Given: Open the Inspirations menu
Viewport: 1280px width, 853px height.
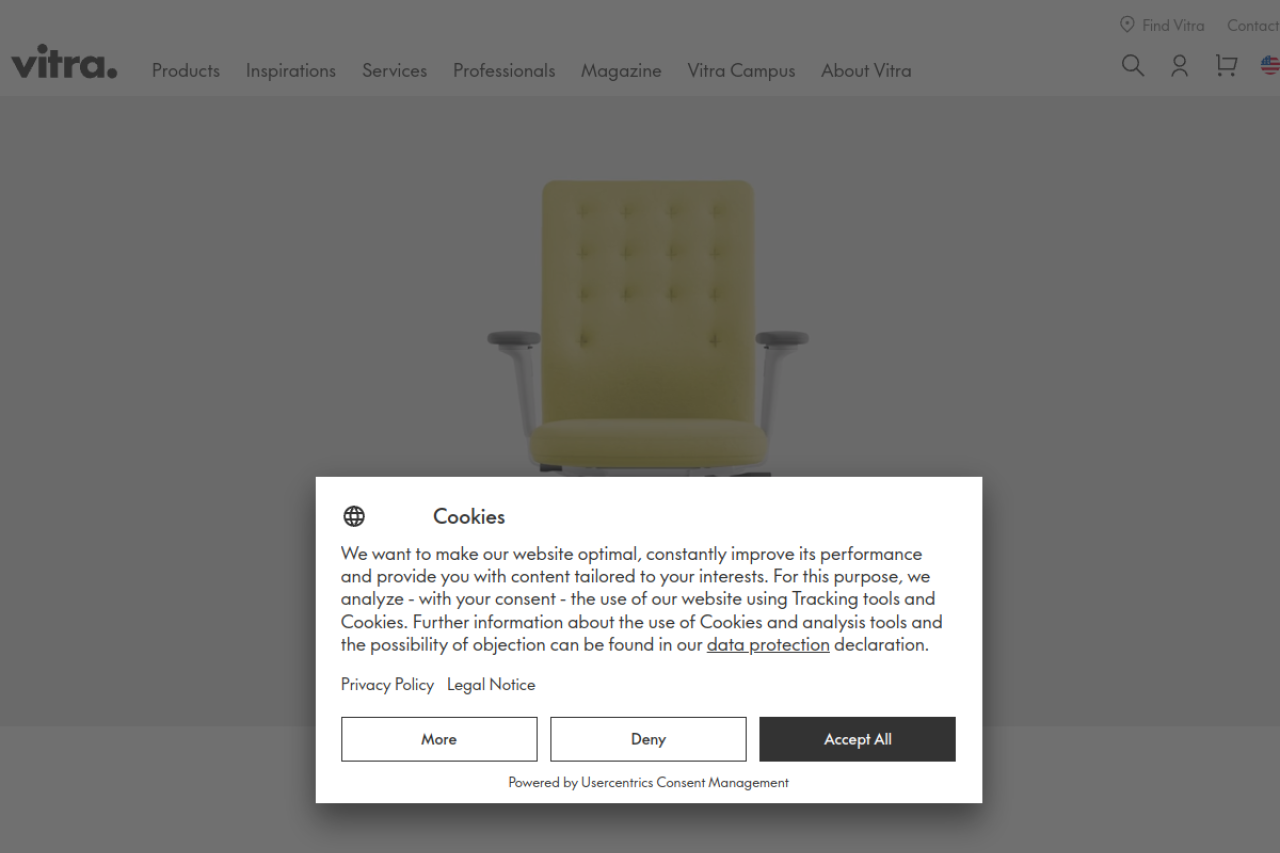Looking at the screenshot, I should point(291,71).
